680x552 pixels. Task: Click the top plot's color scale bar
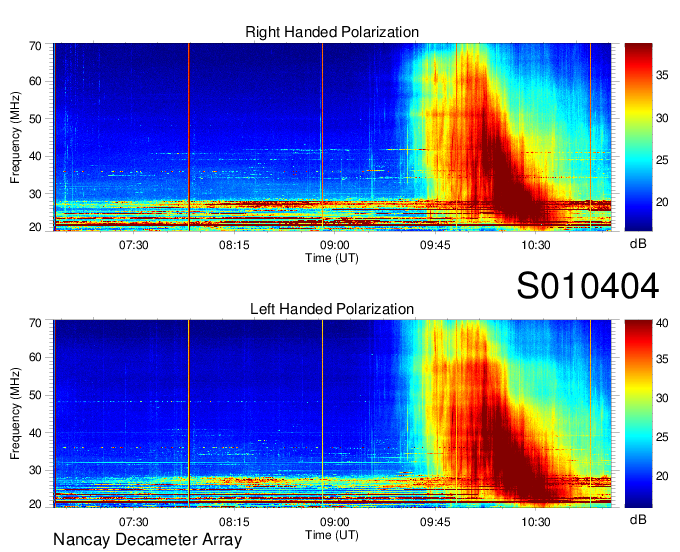coord(638,137)
